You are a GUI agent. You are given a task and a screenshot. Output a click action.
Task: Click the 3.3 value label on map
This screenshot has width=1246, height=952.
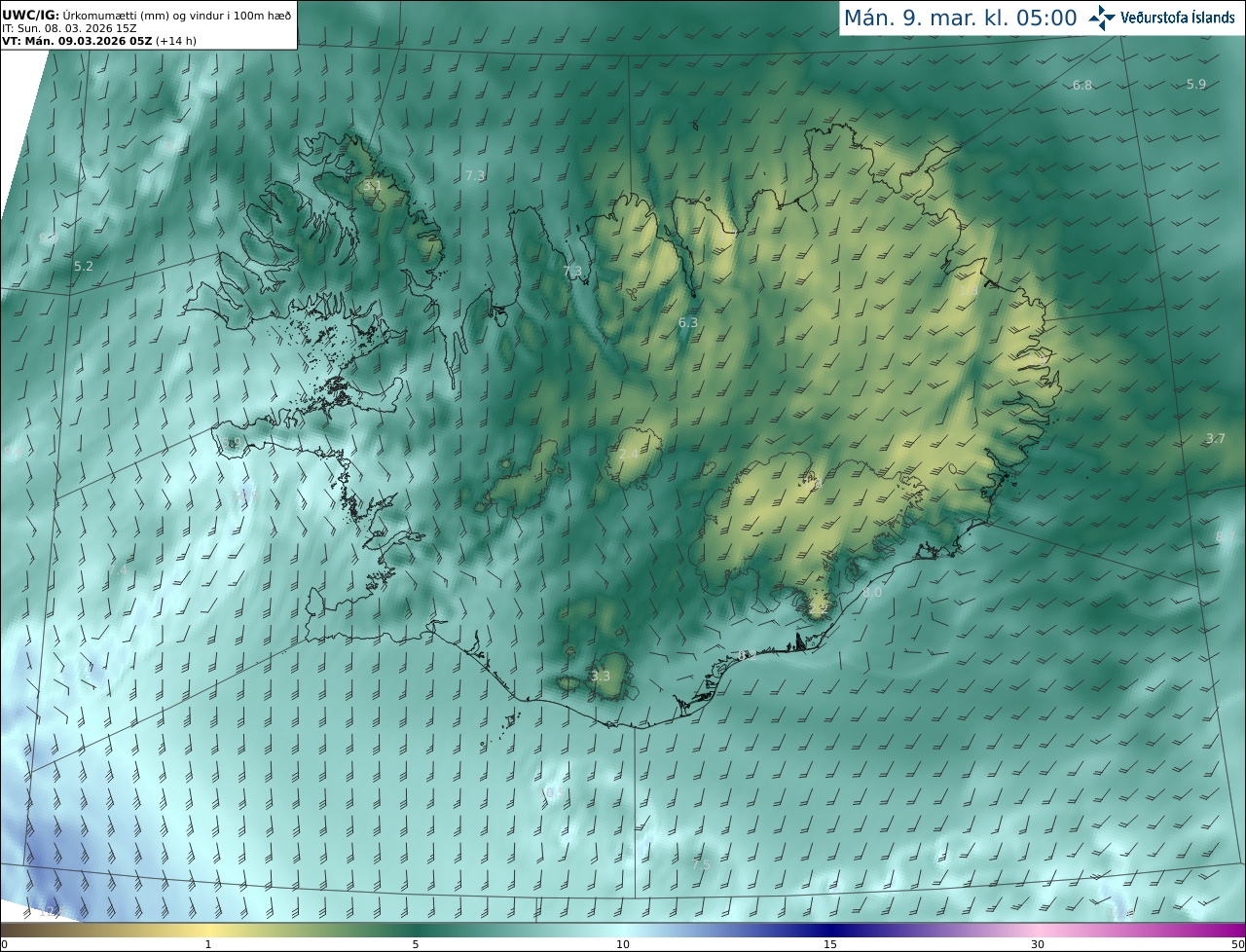point(601,676)
